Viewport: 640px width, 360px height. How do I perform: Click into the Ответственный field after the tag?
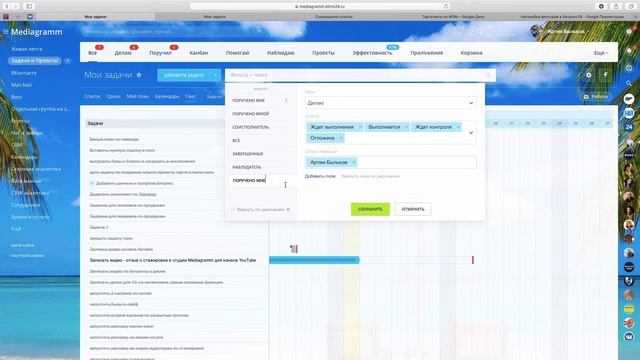416,162
